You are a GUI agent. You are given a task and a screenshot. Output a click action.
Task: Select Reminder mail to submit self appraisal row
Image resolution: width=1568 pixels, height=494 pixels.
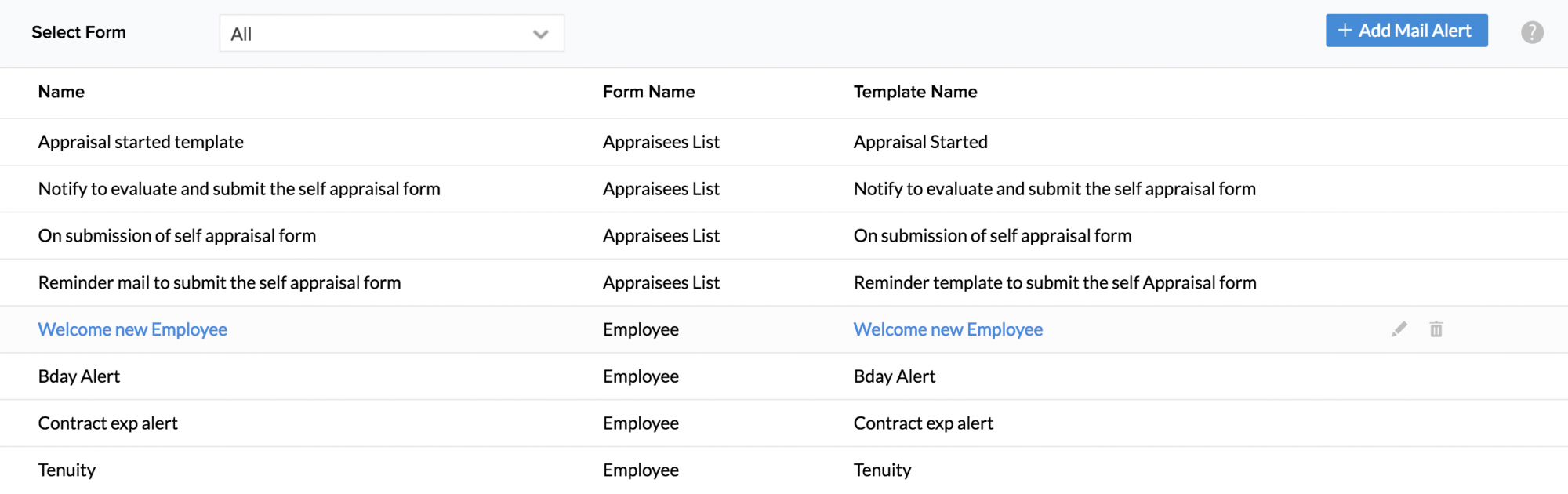220,283
